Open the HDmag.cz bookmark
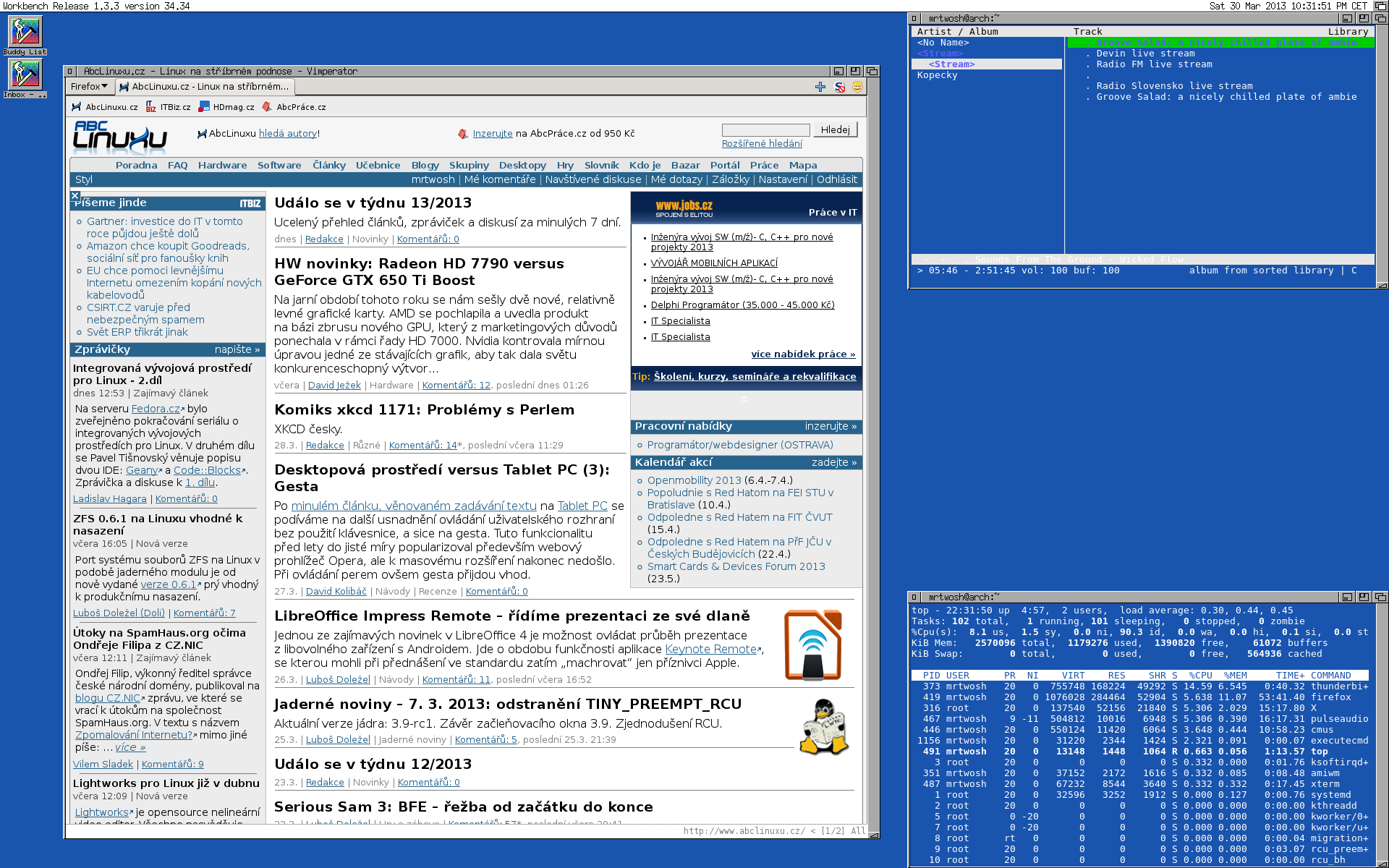Screen dimensions: 1389x868 [x=227, y=107]
